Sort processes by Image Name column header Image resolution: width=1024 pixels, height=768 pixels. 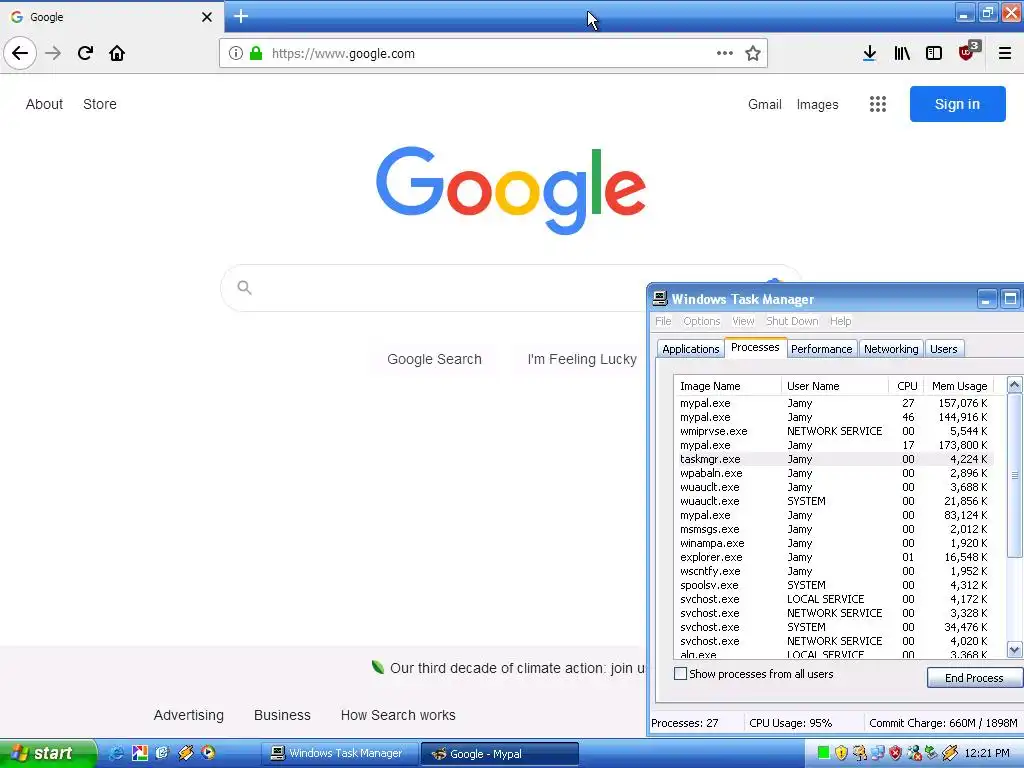point(728,386)
